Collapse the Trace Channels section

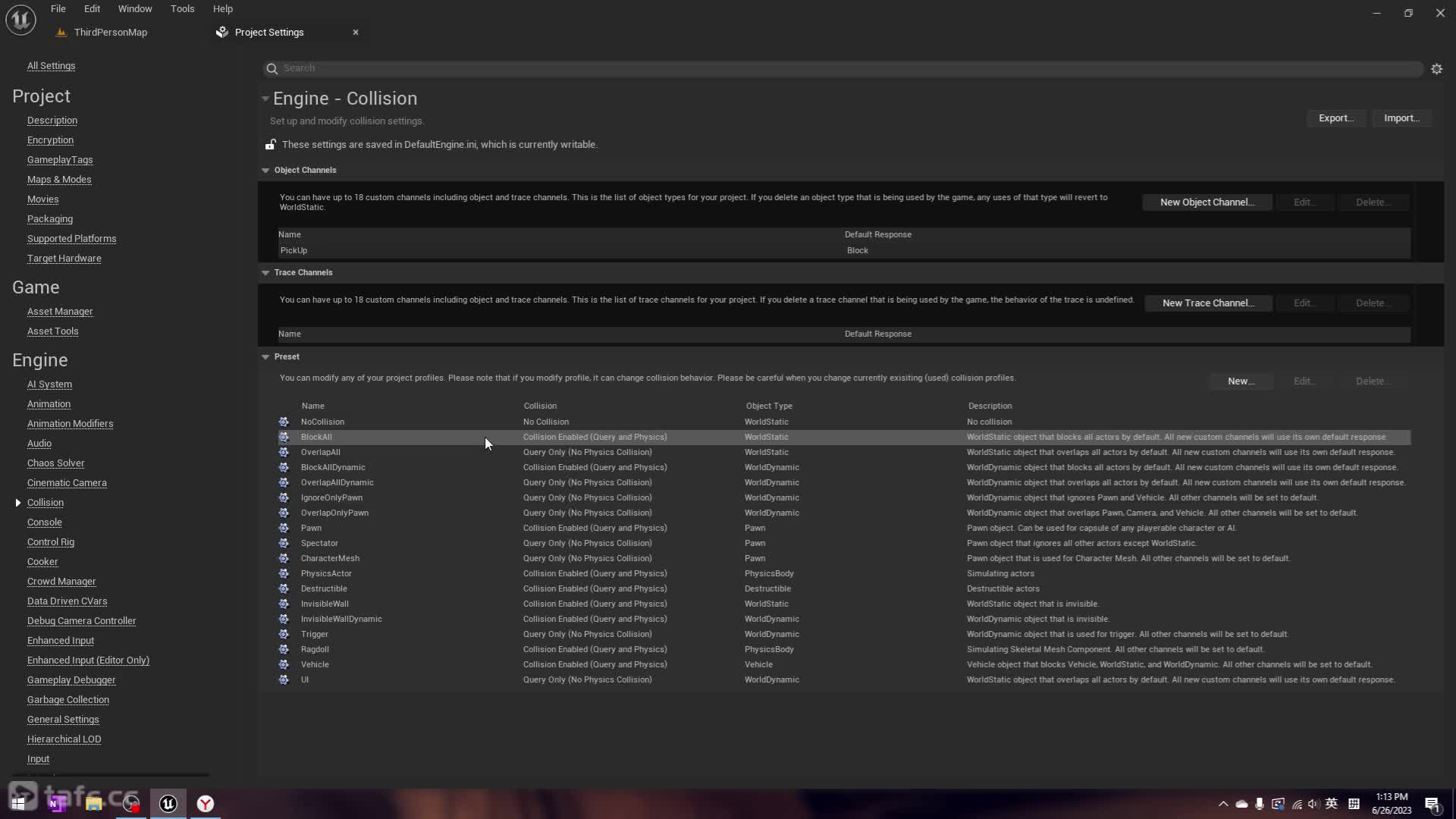tap(265, 273)
